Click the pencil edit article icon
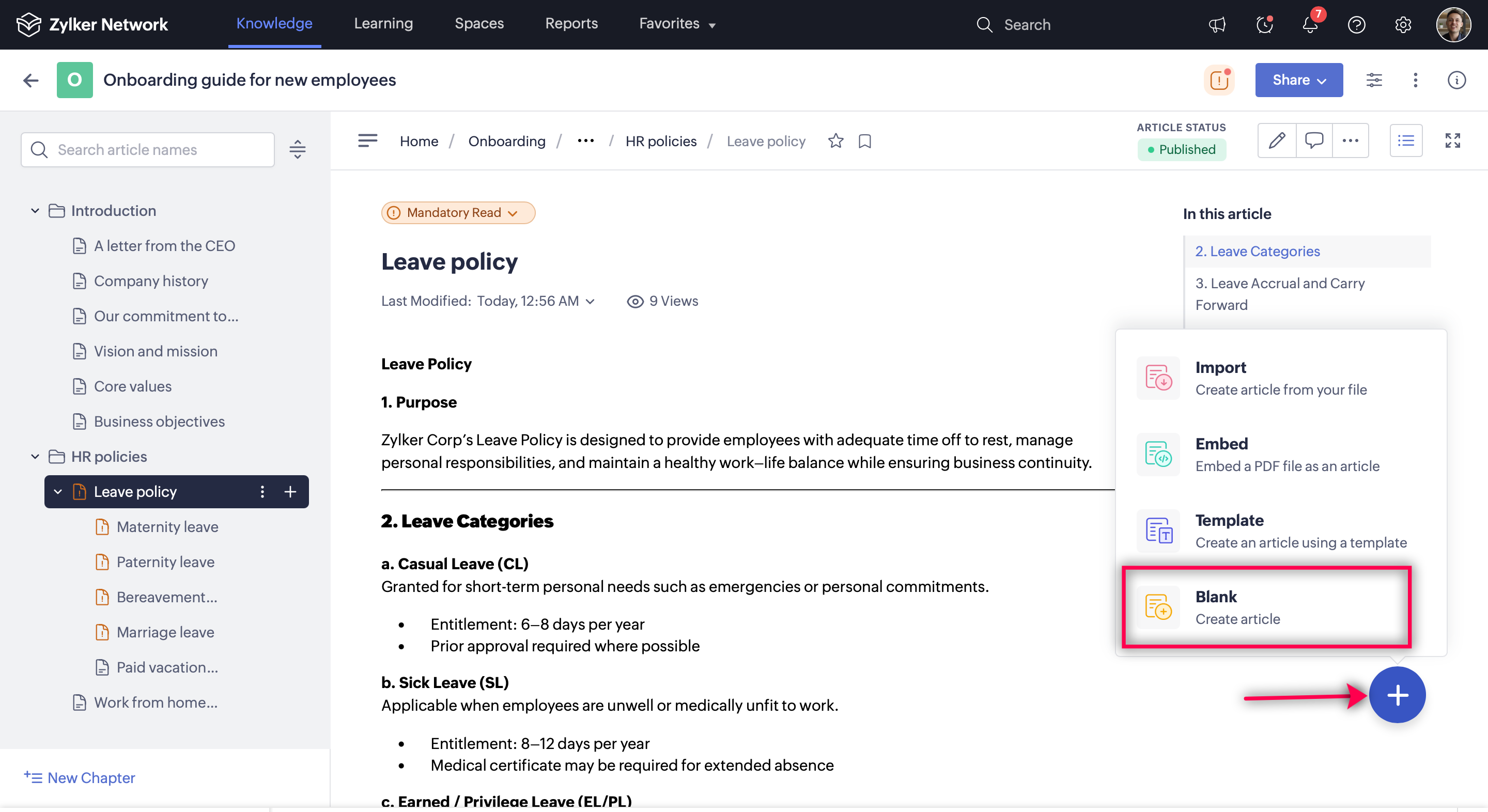Screen dimensions: 1488x812 pos(1277,140)
